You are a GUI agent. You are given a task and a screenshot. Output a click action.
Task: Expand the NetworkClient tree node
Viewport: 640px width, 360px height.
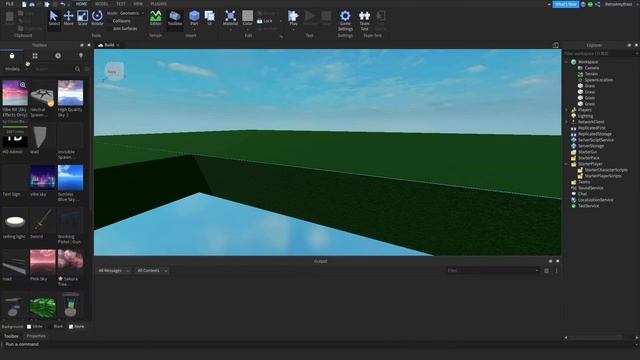tap(567, 122)
